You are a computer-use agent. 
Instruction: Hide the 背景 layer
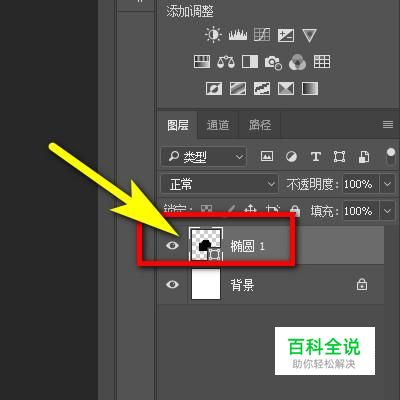pyautogui.click(x=172, y=284)
